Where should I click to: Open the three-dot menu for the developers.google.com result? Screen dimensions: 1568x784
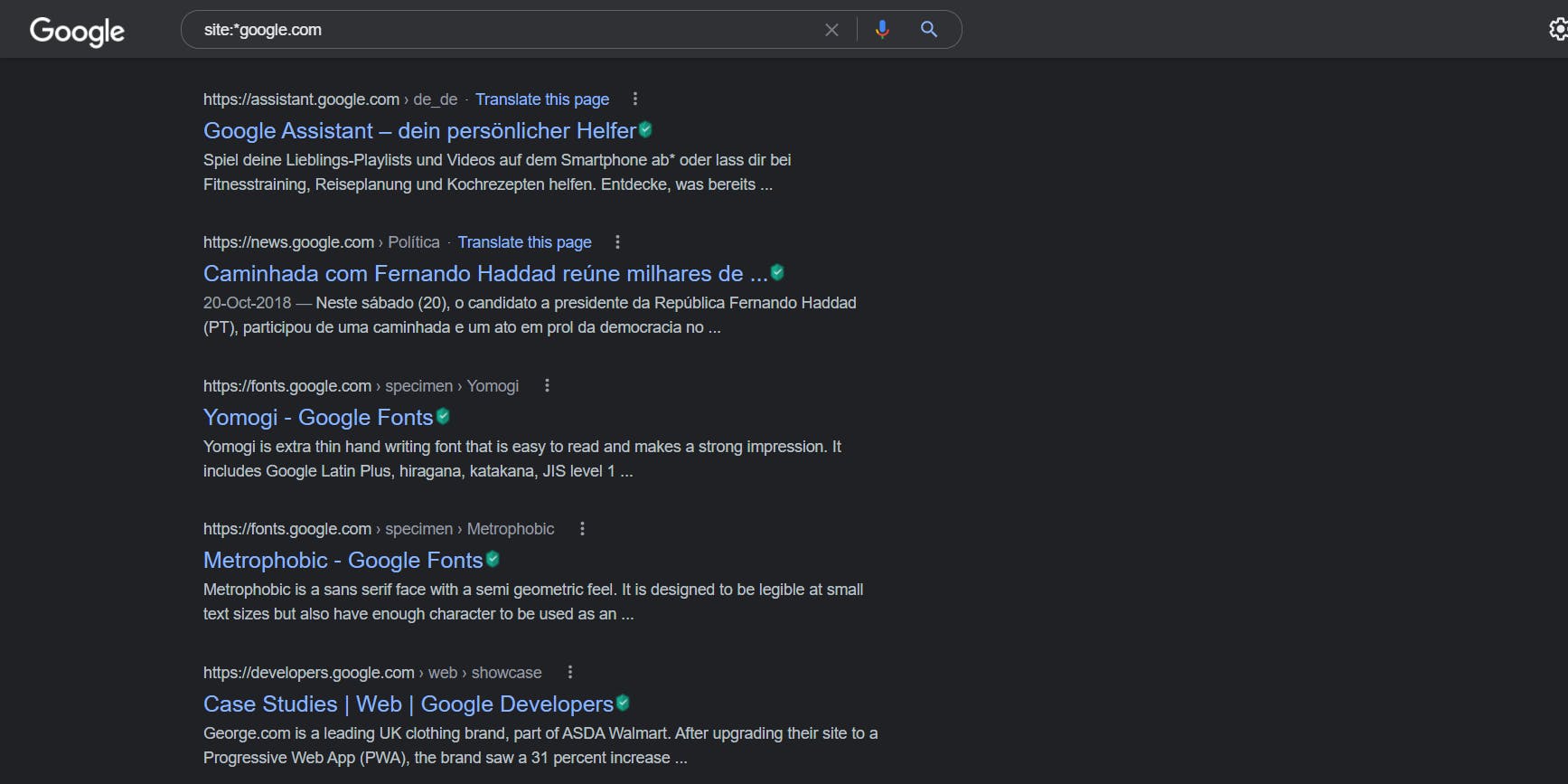569,672
